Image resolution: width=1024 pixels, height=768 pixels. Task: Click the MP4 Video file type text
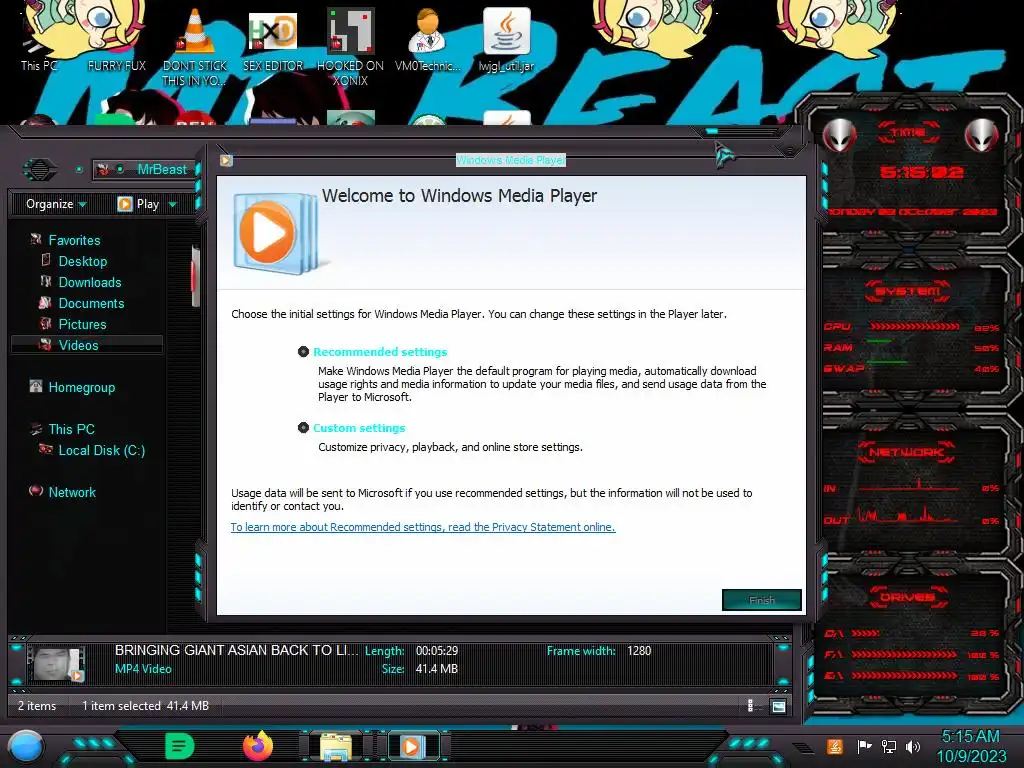tap(143, 669)
